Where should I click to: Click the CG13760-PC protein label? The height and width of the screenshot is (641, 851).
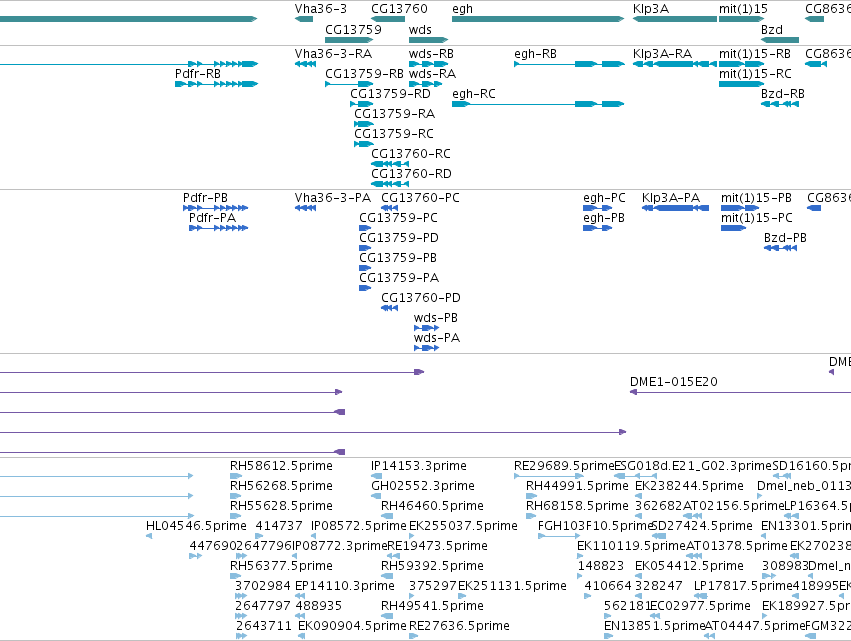(420, 198)
